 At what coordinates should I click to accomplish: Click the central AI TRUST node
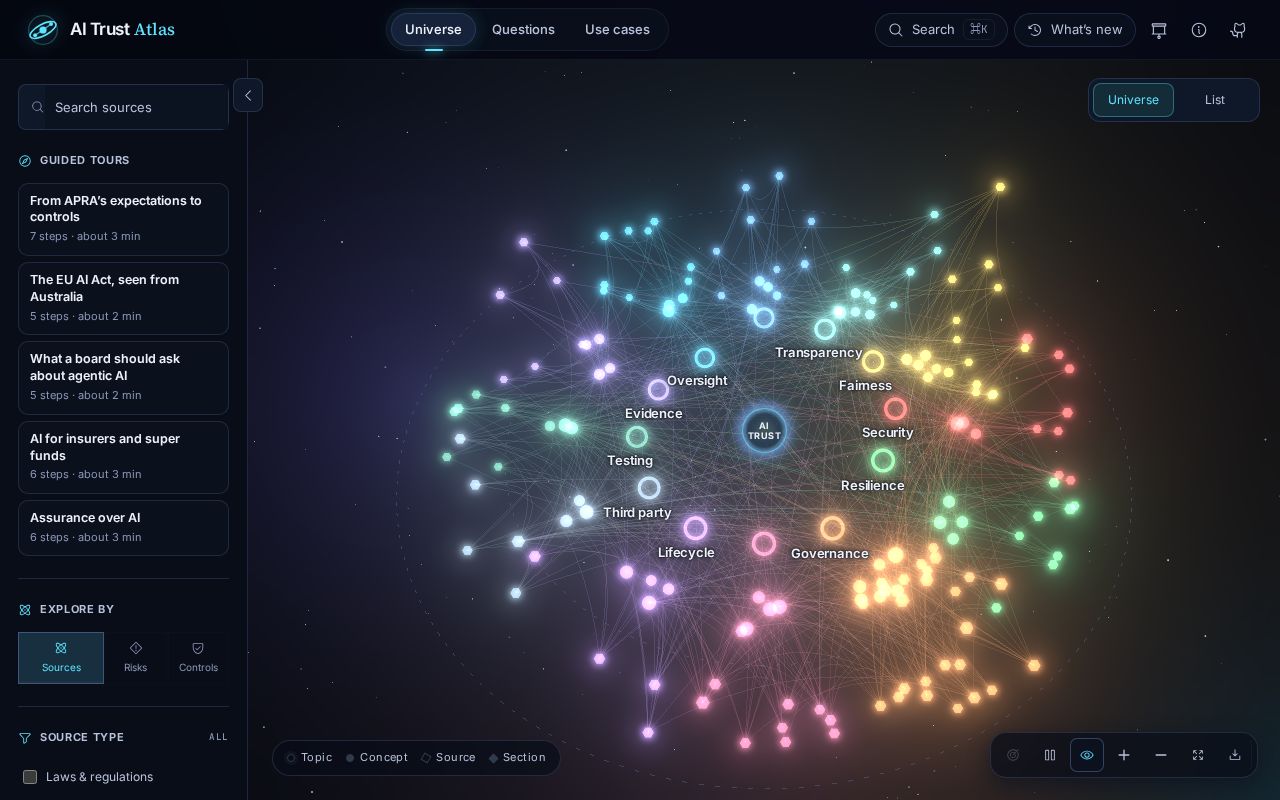764,431
